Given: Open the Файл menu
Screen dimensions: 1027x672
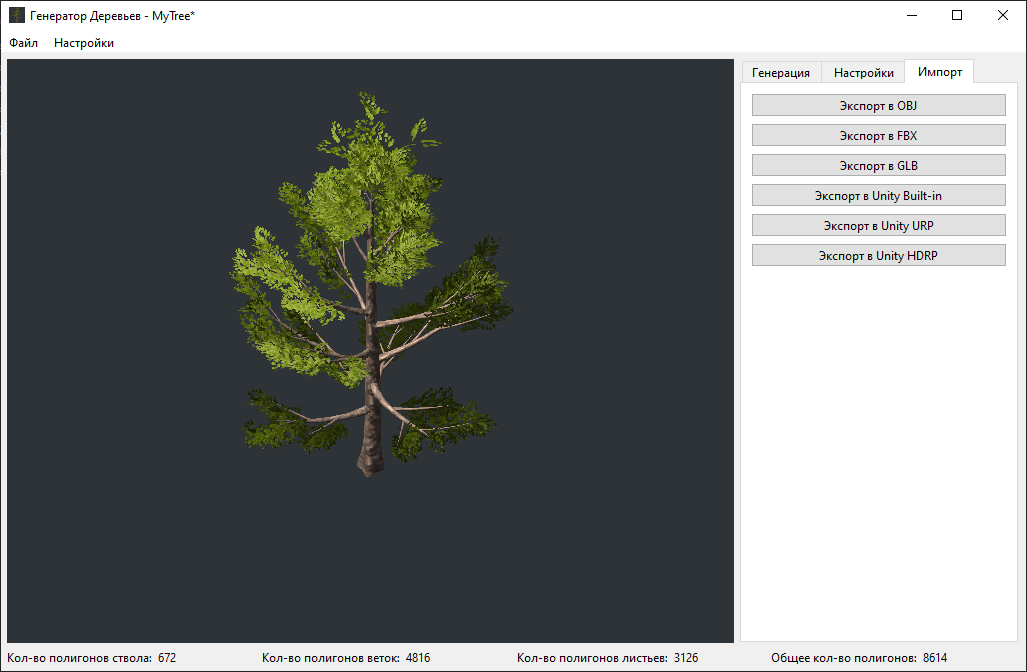Looking at the screenshot, I should pyautogui.click(x=24, y=43).
